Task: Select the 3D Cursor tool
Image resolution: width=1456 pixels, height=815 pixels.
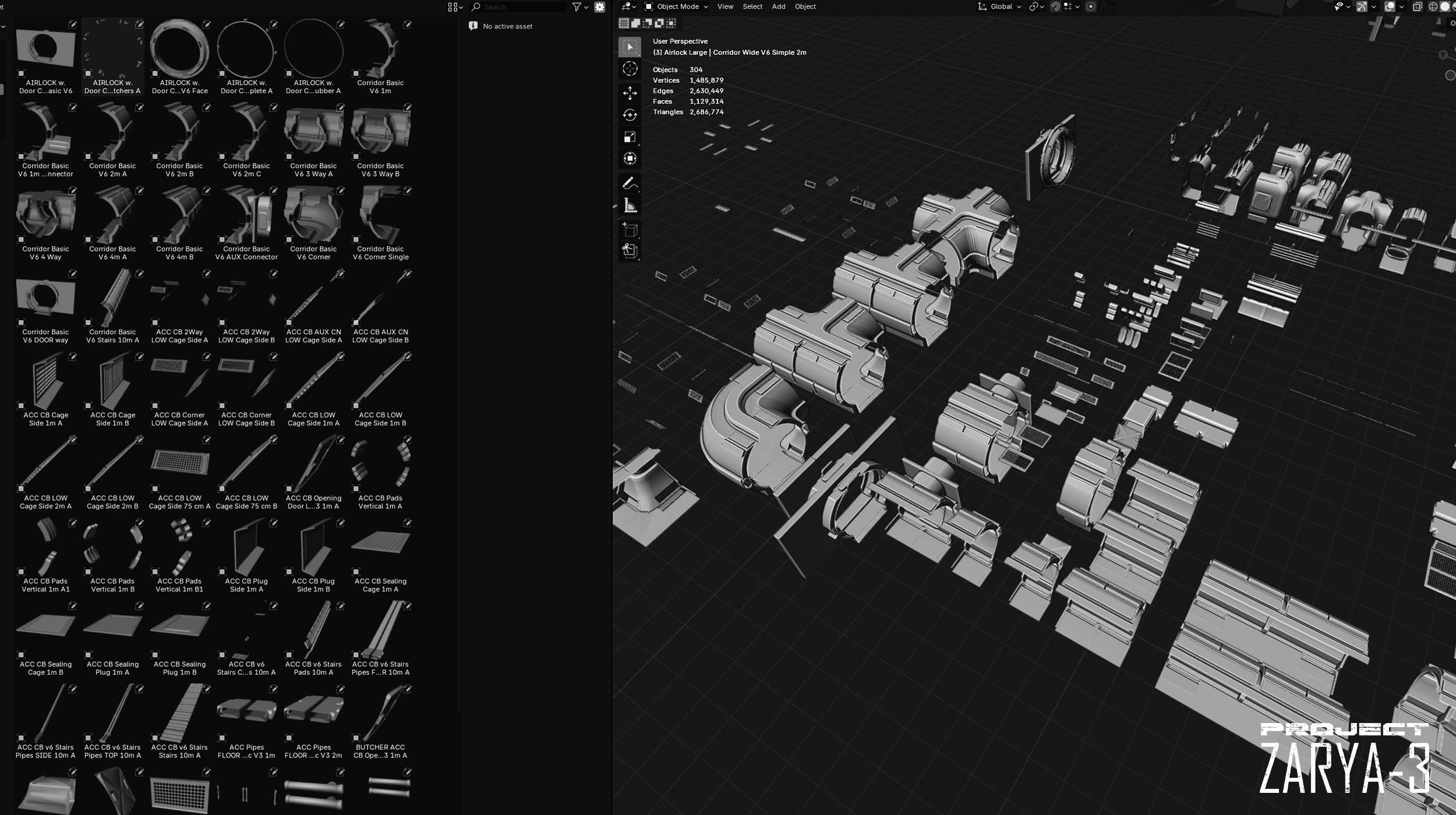Action: click(x=630, y=69)
